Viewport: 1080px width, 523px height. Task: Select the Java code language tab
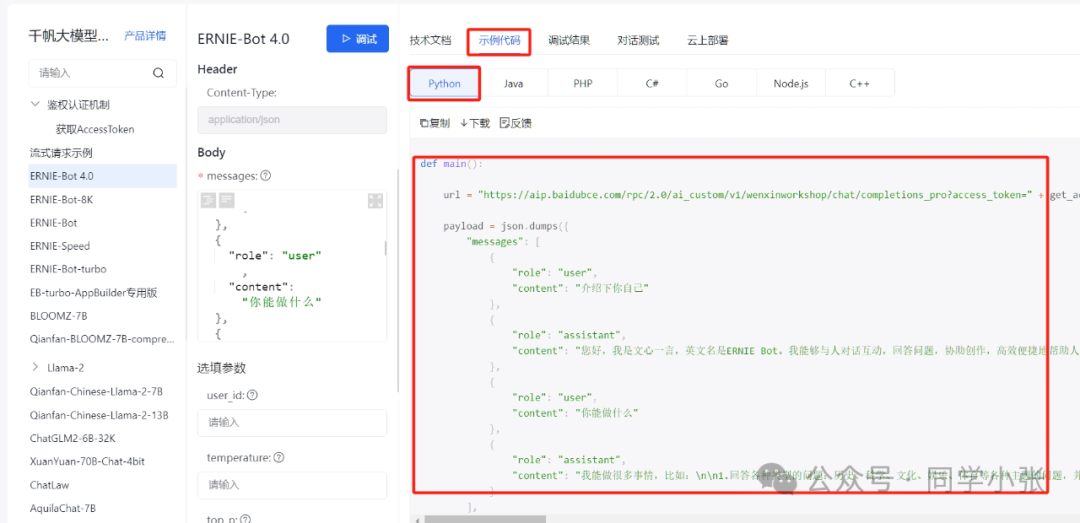pyautogui.click(x=513, y=83)
